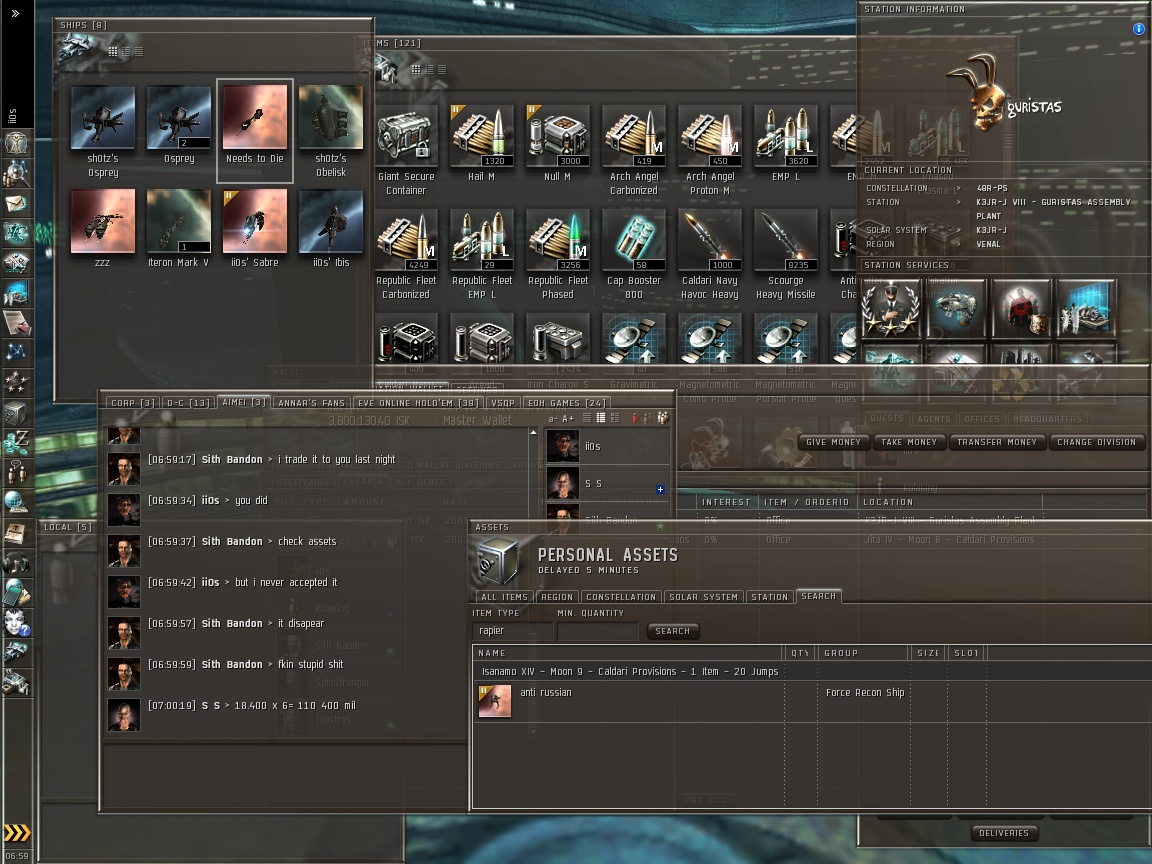This screenshot has height=864, width=1152.
Task: Select the Iteron Mark V ship
Action: pos(179,228)
